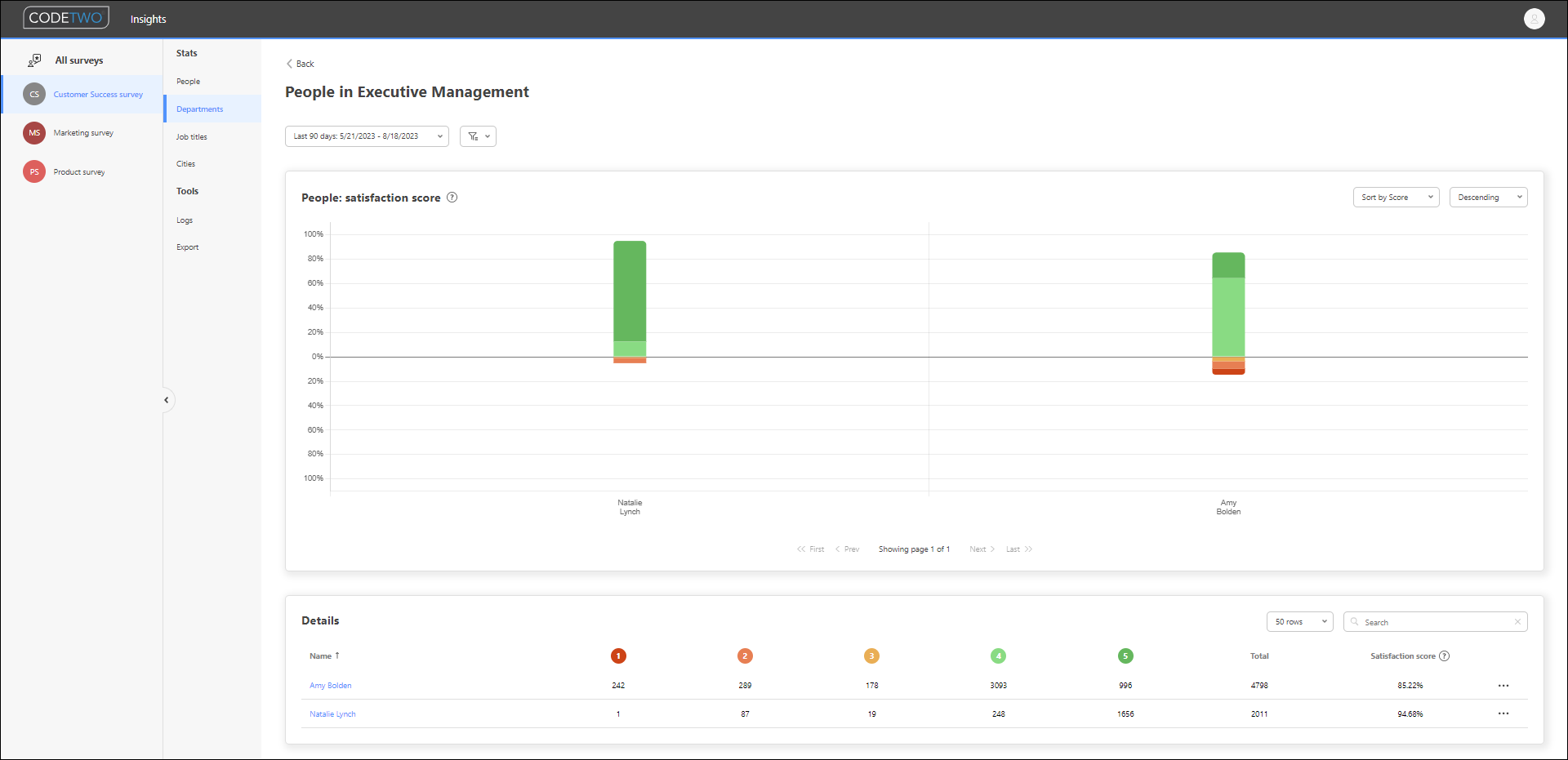Click the search magnifier icon
Viewport: 1568px width, 760px height.
[x=1355, y=622]
